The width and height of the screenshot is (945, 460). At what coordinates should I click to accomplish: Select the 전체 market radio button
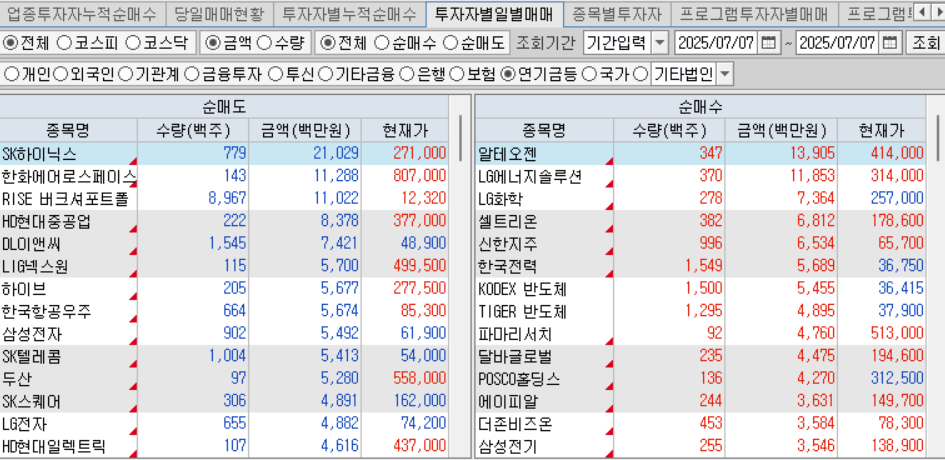coord(11,43)
